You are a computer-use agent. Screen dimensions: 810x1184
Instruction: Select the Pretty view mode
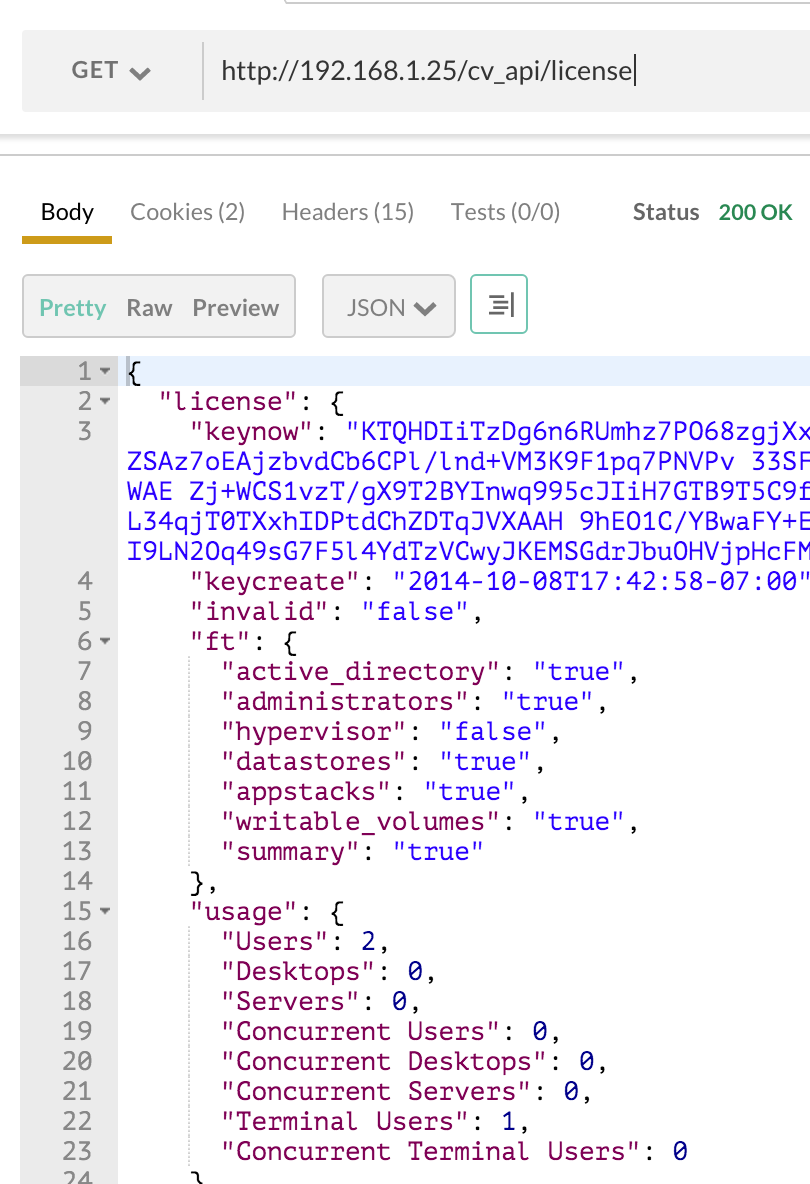72,308
